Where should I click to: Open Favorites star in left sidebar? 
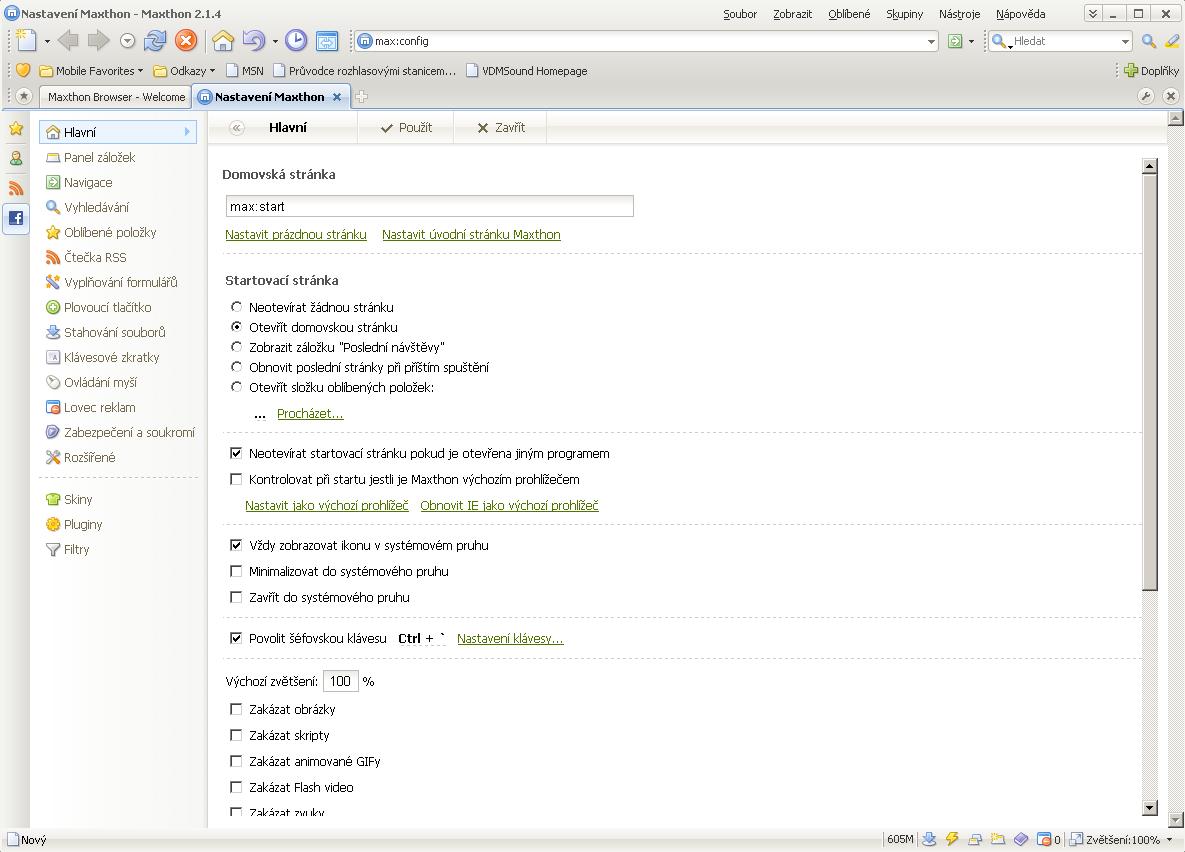coord(16,129)
